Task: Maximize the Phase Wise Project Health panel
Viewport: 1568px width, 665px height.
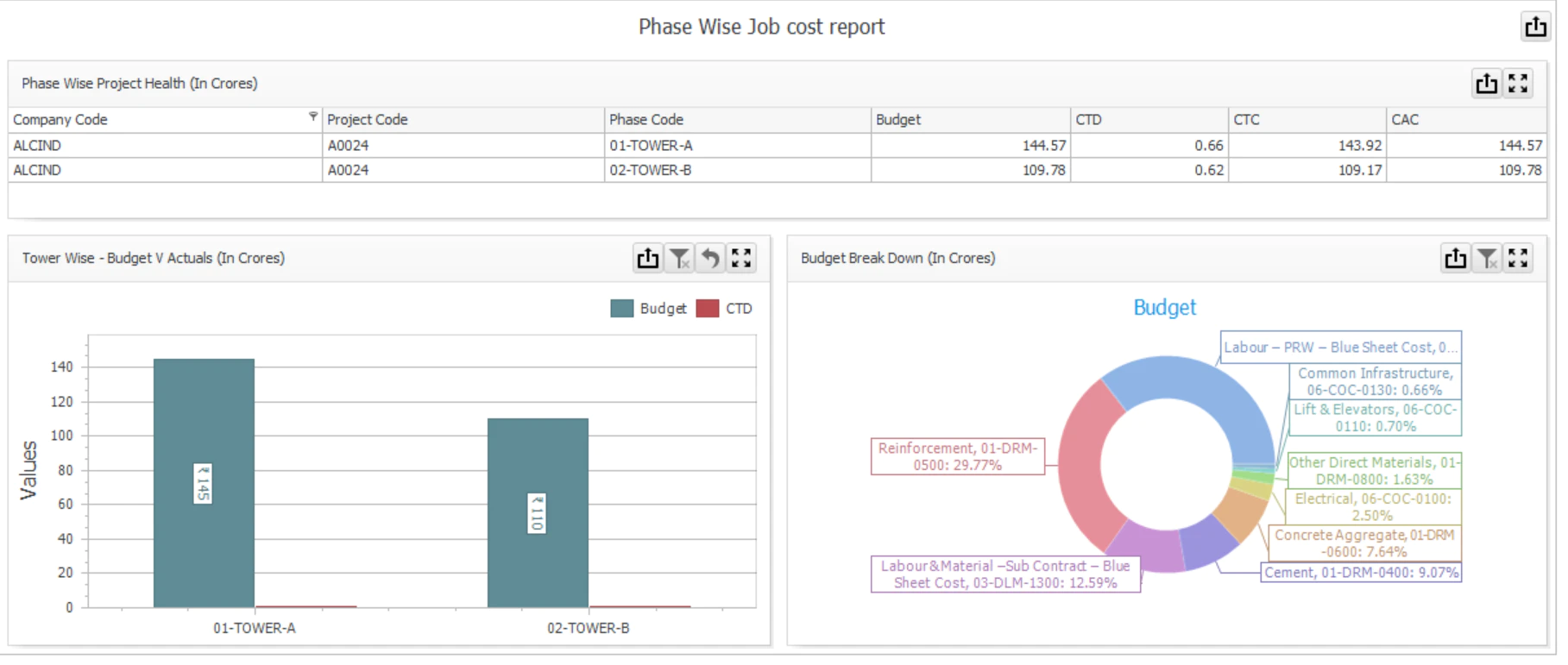Action: point(1518,84)
